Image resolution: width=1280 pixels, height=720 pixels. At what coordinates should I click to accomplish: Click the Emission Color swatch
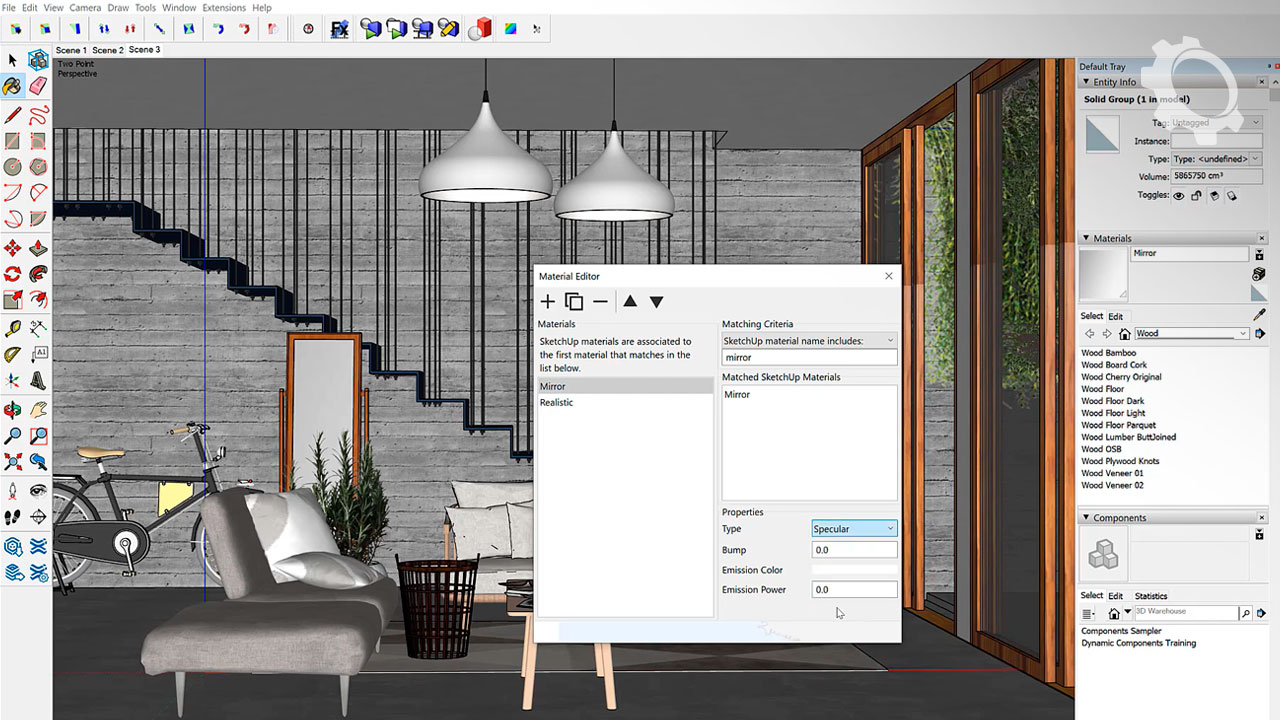854,570
